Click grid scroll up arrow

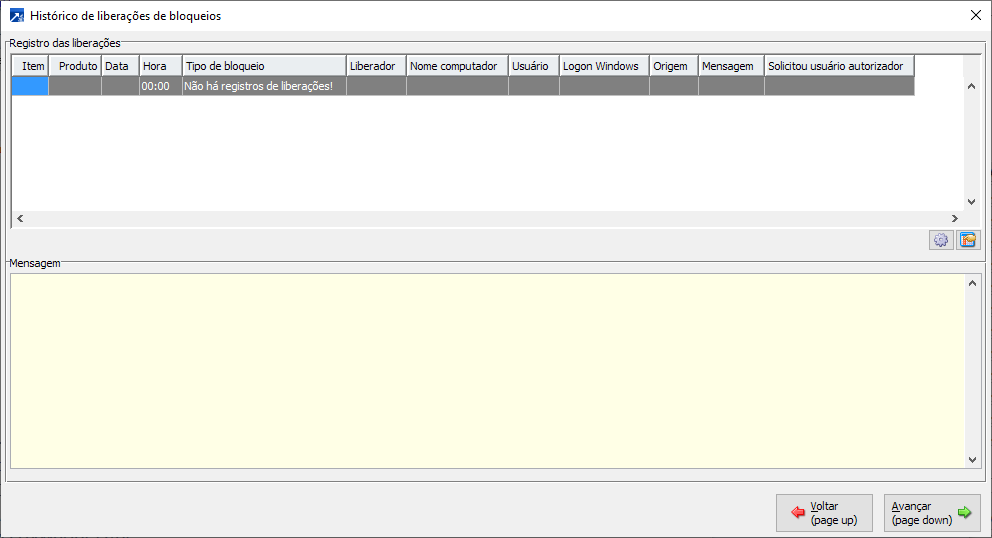(972, 86)
